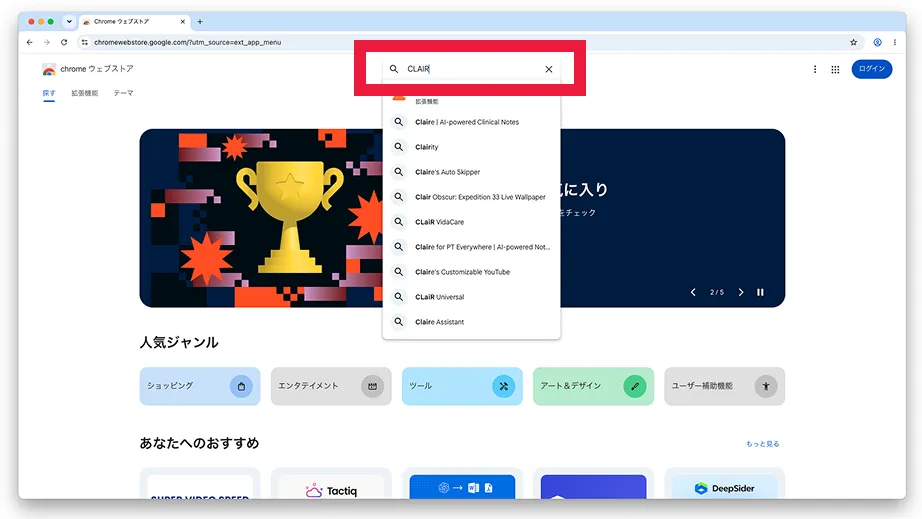
Task: Open a new browser tab
Action: 200,22
